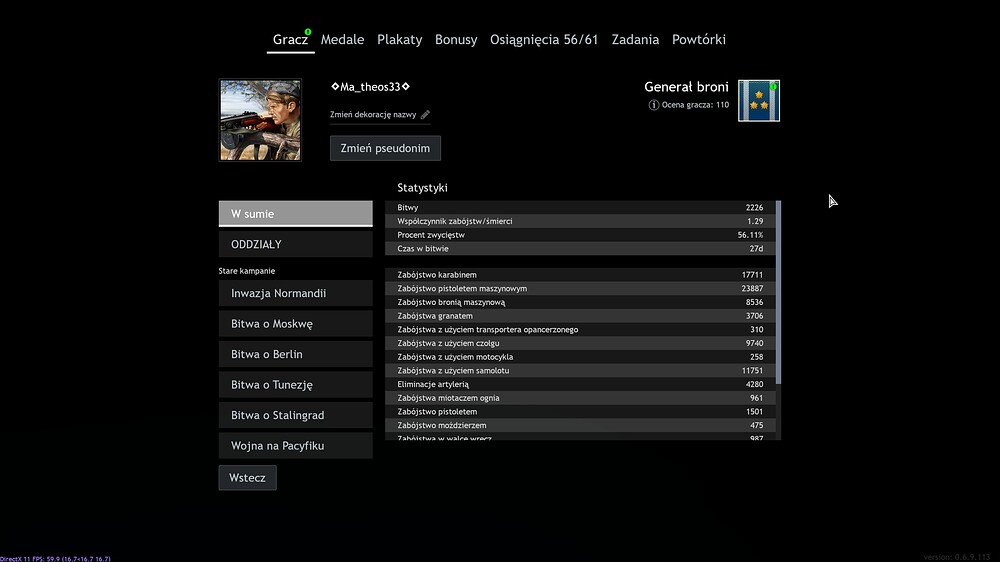The height and width of the screenshot is (562, 1000).
Task: Open Osiągnięcia 56/61 tab
Action: click(x=544, y=40)
